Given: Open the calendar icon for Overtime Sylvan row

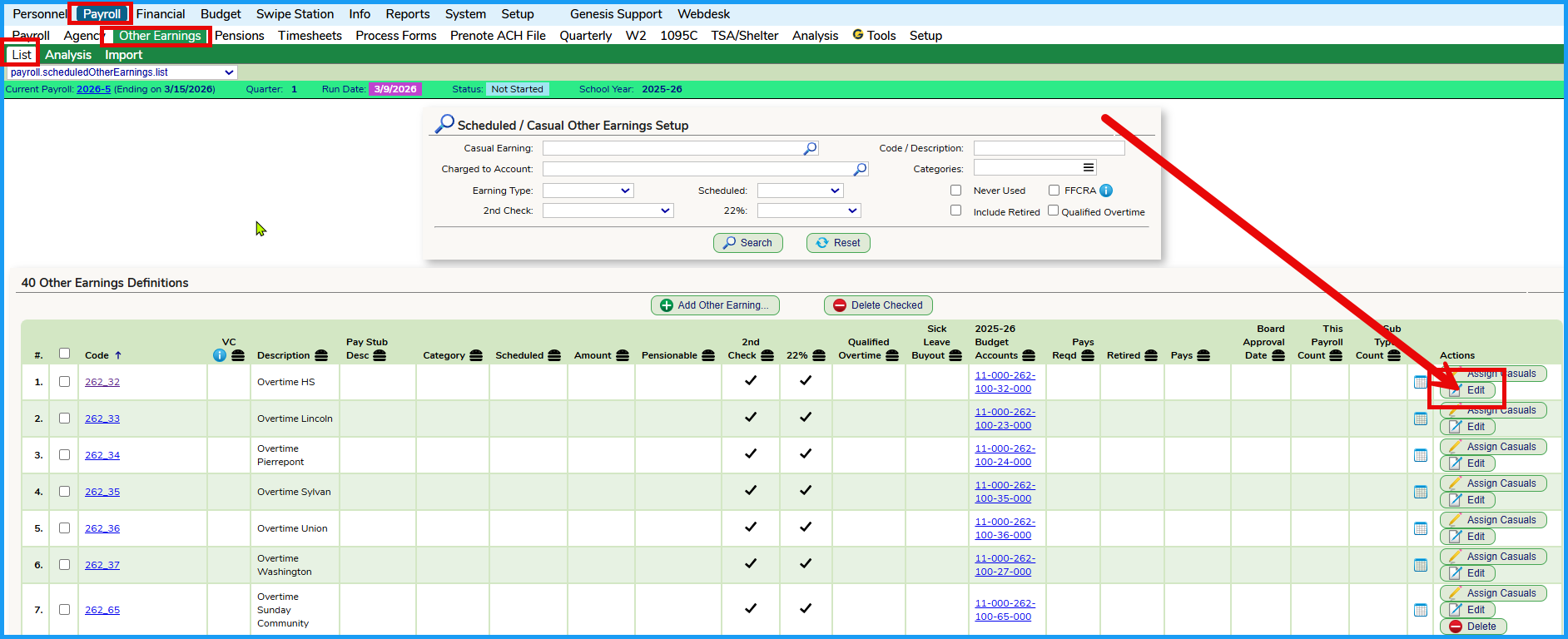Looking at the screenshot, I should click(x=1421, y=492).
